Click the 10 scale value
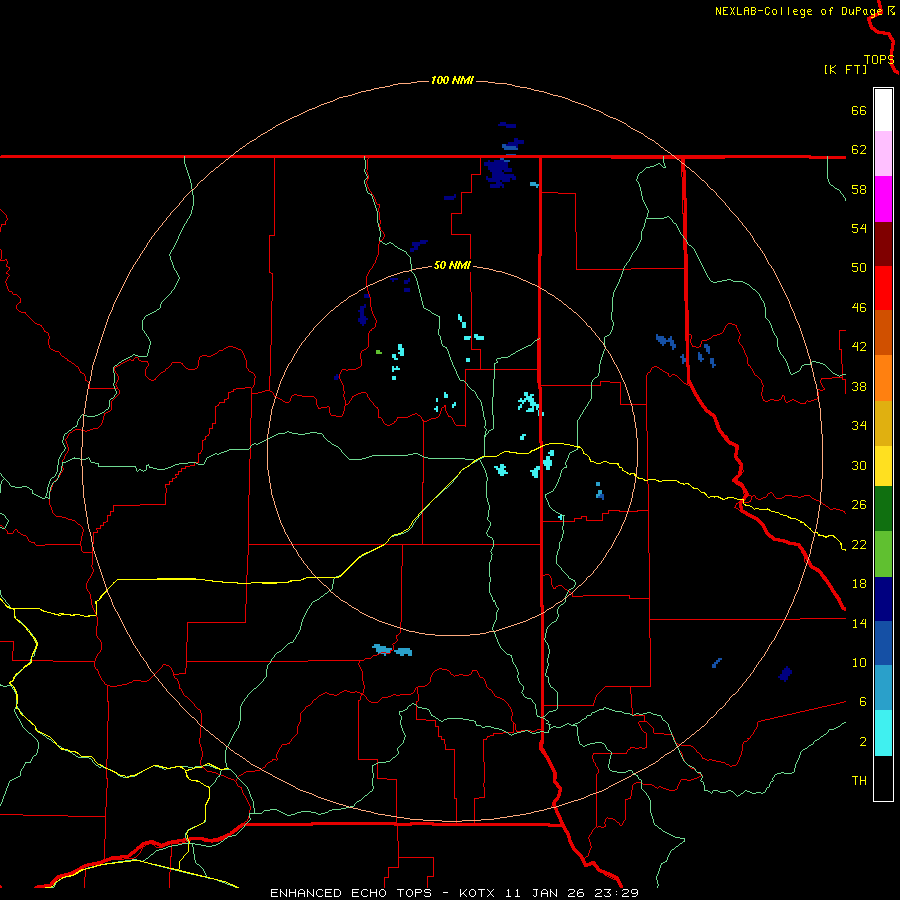The image size is (900, 900). tap(859, 662)
